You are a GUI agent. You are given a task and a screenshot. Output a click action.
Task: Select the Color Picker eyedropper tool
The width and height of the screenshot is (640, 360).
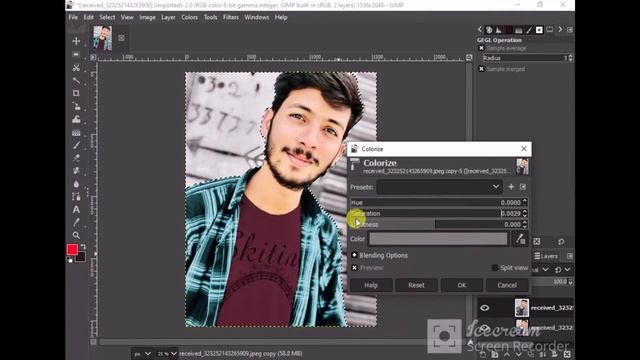(76, 222)
